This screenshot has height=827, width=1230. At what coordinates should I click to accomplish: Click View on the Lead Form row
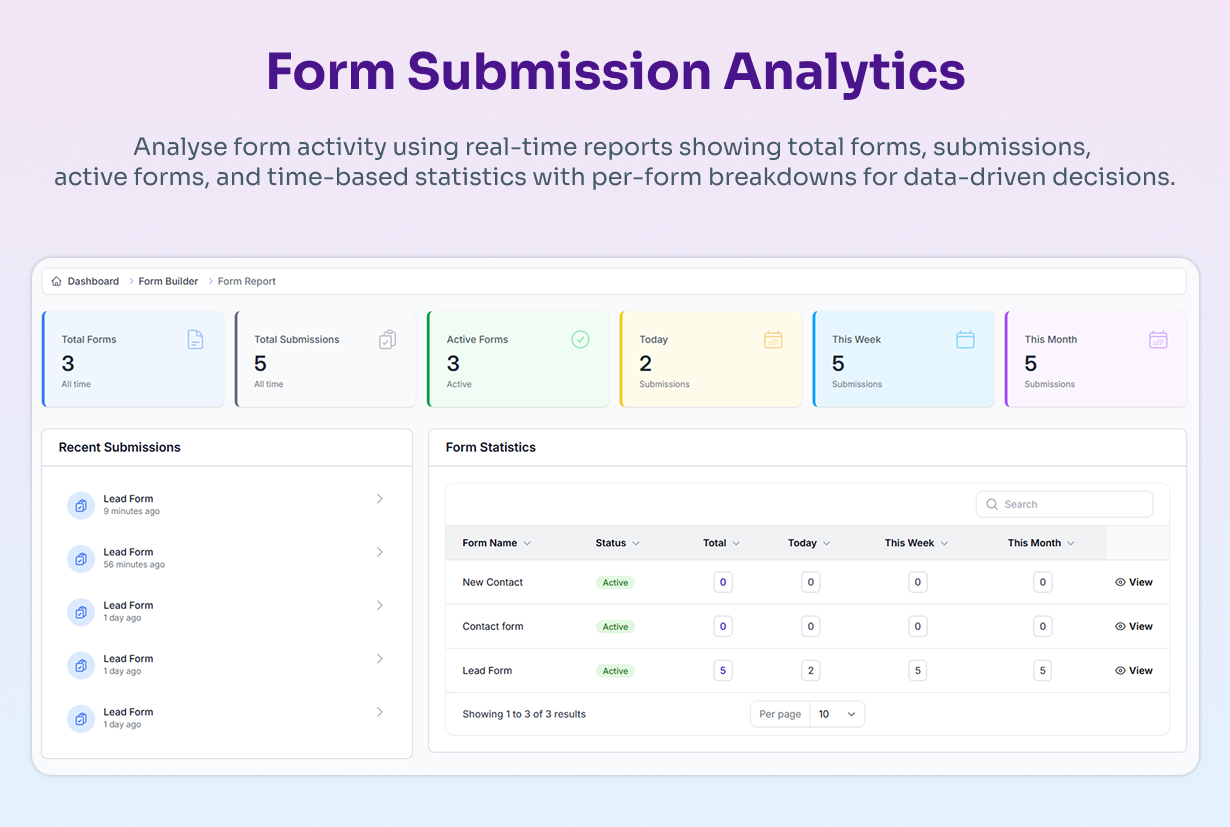click(x=1134, y=670)
